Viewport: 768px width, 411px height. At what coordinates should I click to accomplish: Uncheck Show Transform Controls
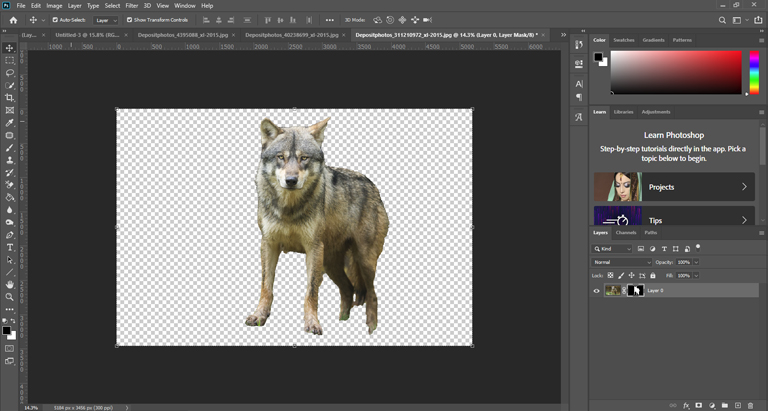click(x=129, y=20)
